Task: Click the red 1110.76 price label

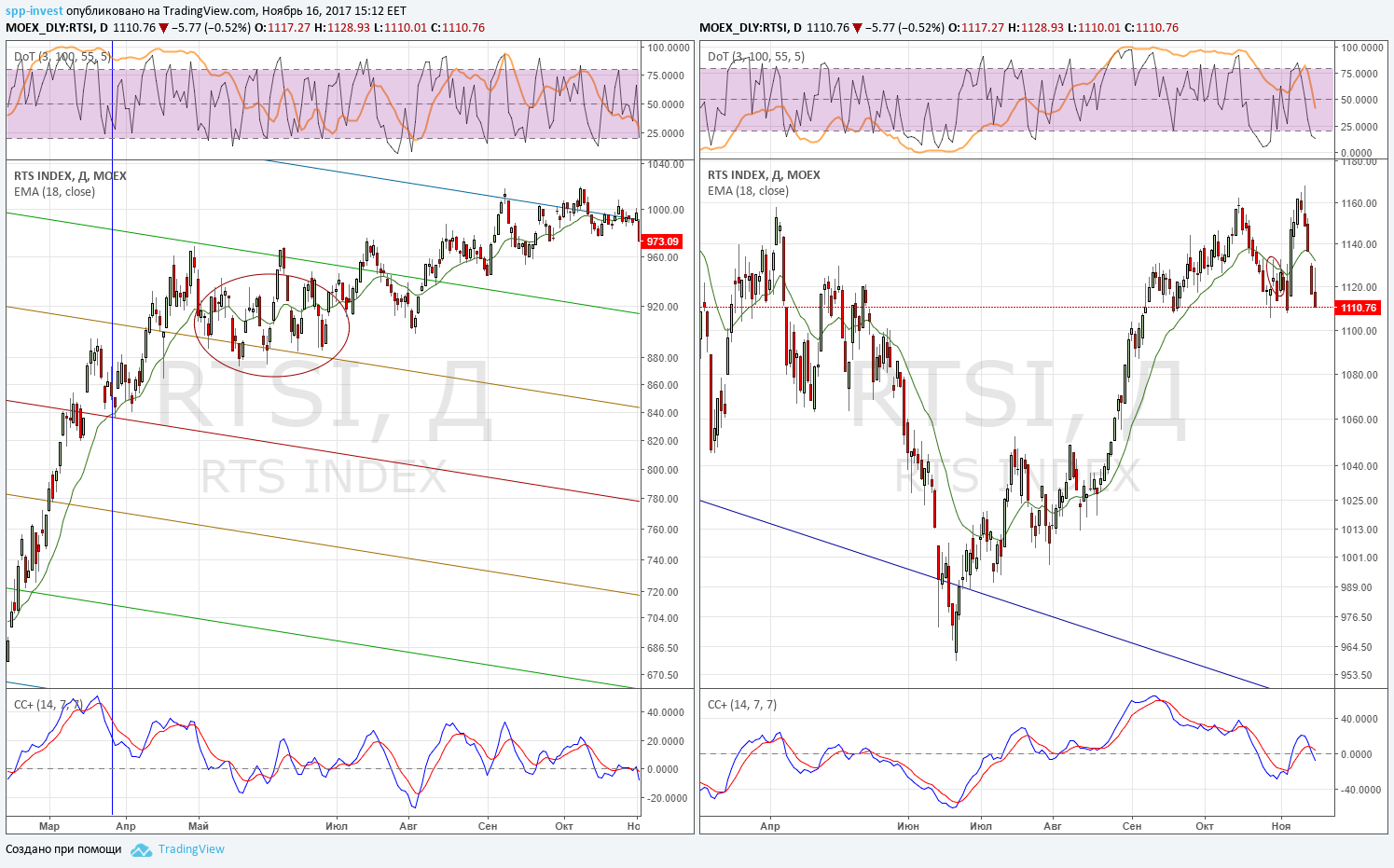Action: tap(1358, 308)
